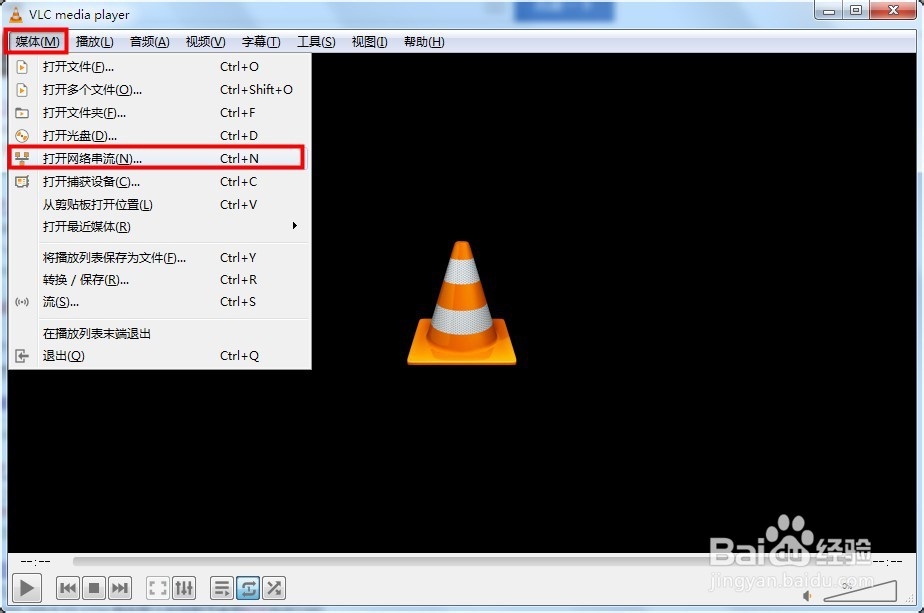Toggle loop repeat mode button
Screen dimensions: 924x613
248,588
